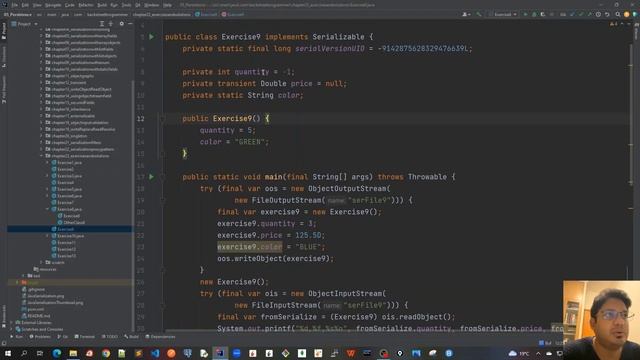The height and width of the screenshot is (360, 640).
Task: Click the editor horizontal scrollbar
Action: tap(363, 331)
